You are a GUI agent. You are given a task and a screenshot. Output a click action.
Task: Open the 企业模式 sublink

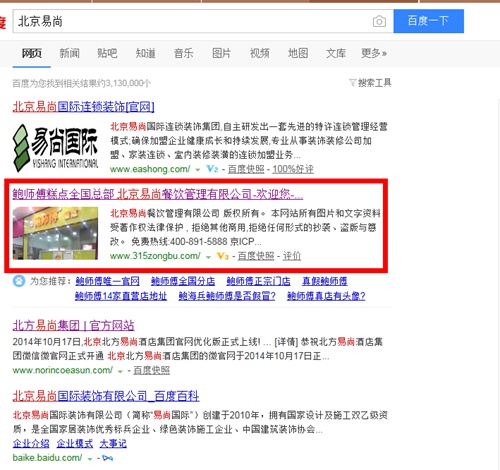(x=75, y=444)
